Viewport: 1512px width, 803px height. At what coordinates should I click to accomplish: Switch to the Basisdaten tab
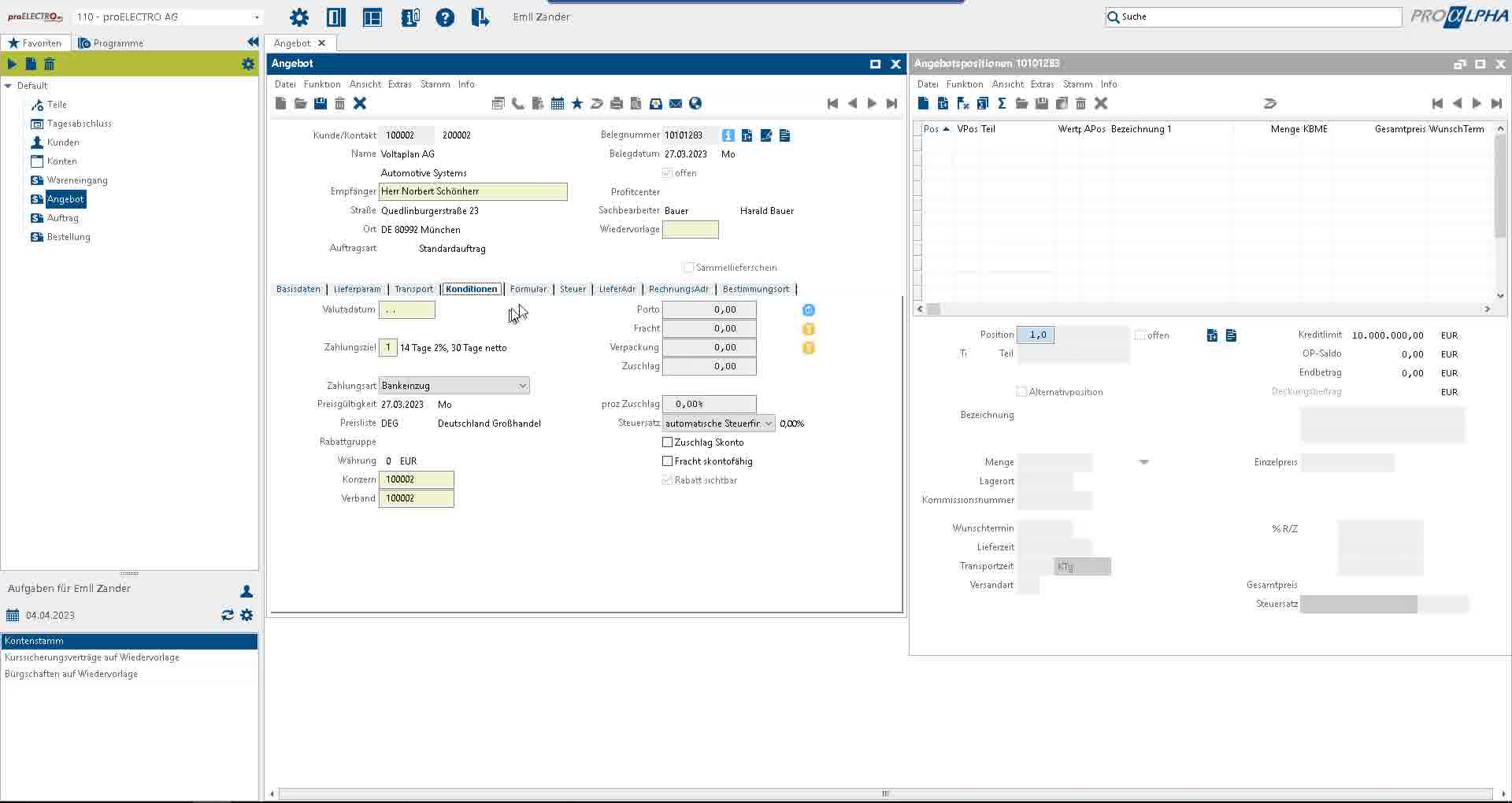click(298, 289)
